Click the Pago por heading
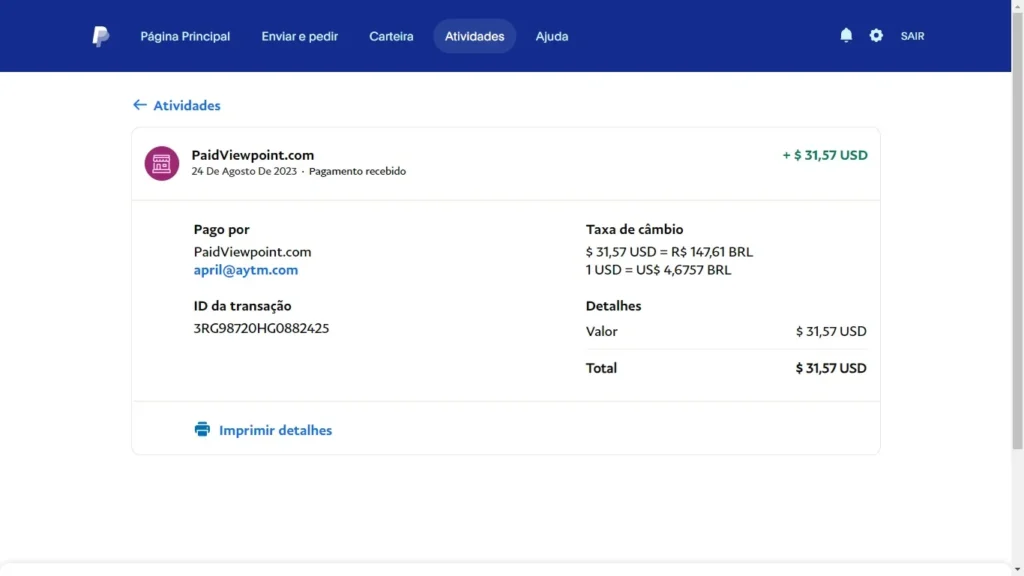The image size is (1024, 576). click(221, 229)
